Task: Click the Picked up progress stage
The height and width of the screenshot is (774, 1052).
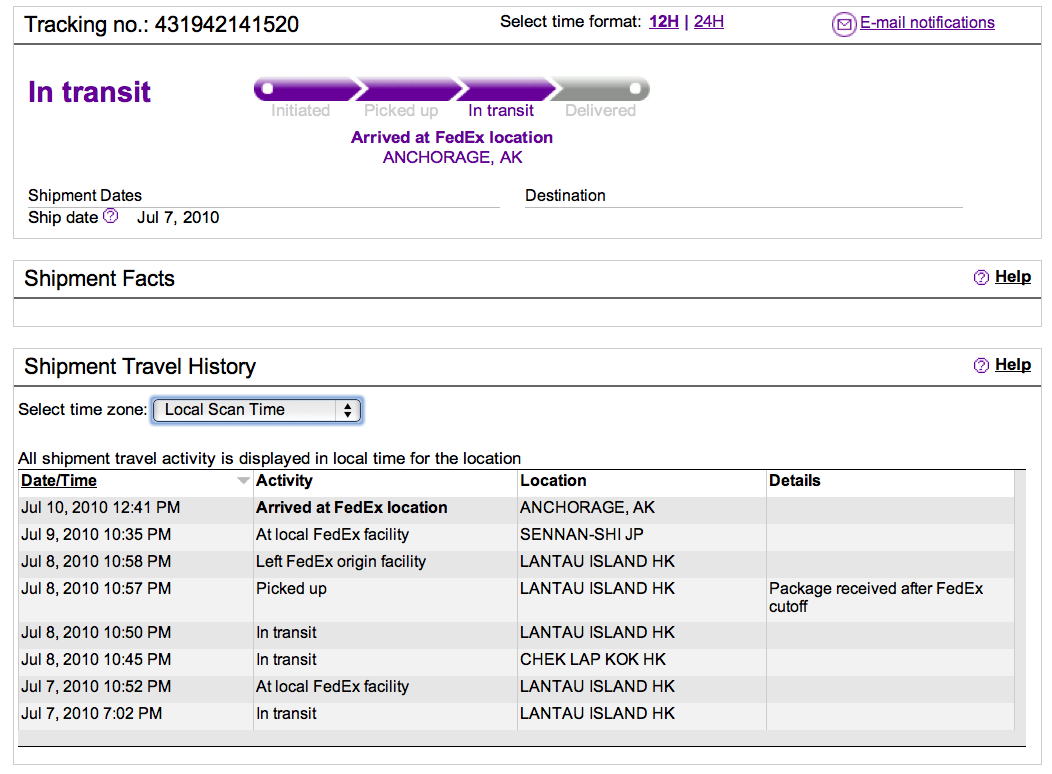Action: [401, 110]
